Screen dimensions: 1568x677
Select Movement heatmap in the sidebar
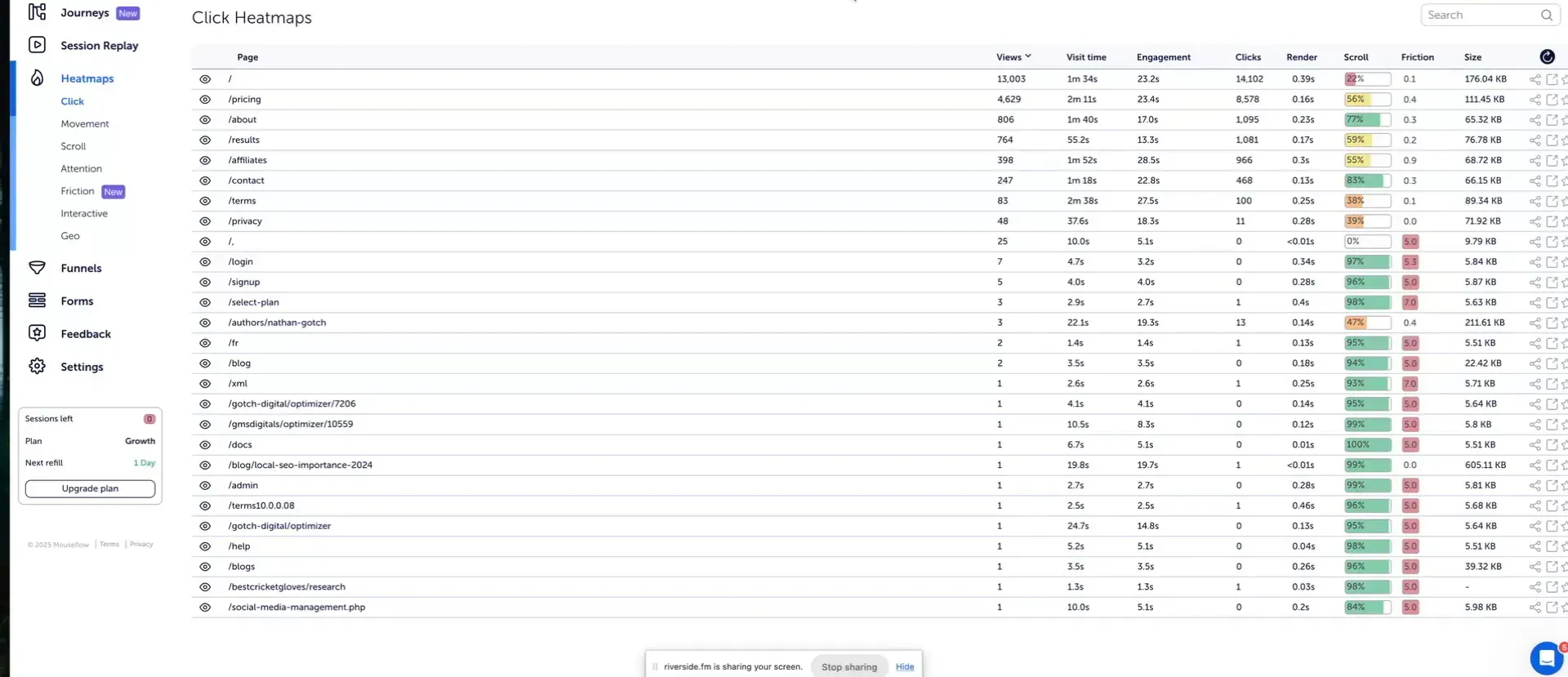(x=84, y=124)
